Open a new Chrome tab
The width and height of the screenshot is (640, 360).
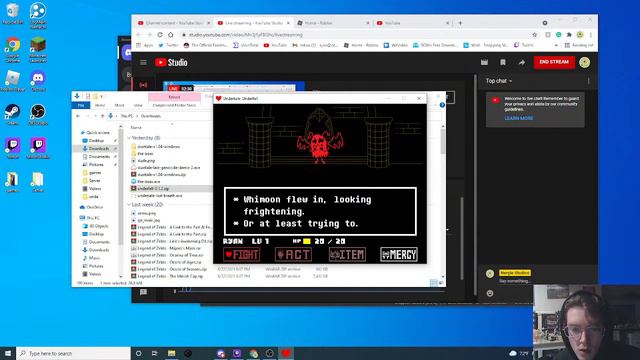(460, 23)
